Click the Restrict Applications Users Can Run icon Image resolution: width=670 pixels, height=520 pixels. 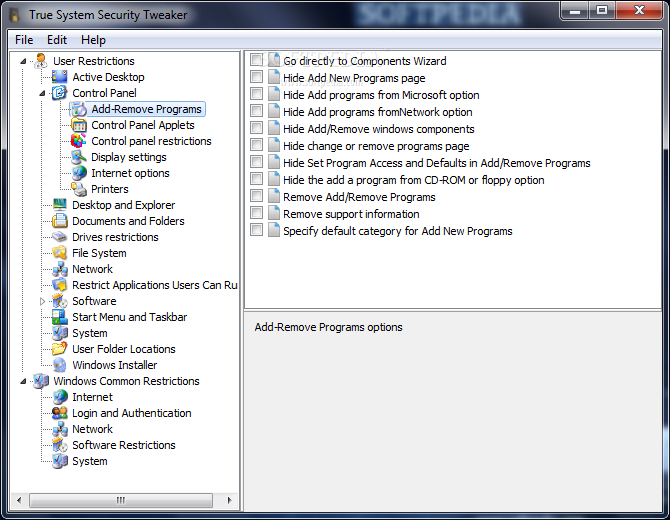tap(59, 285)
